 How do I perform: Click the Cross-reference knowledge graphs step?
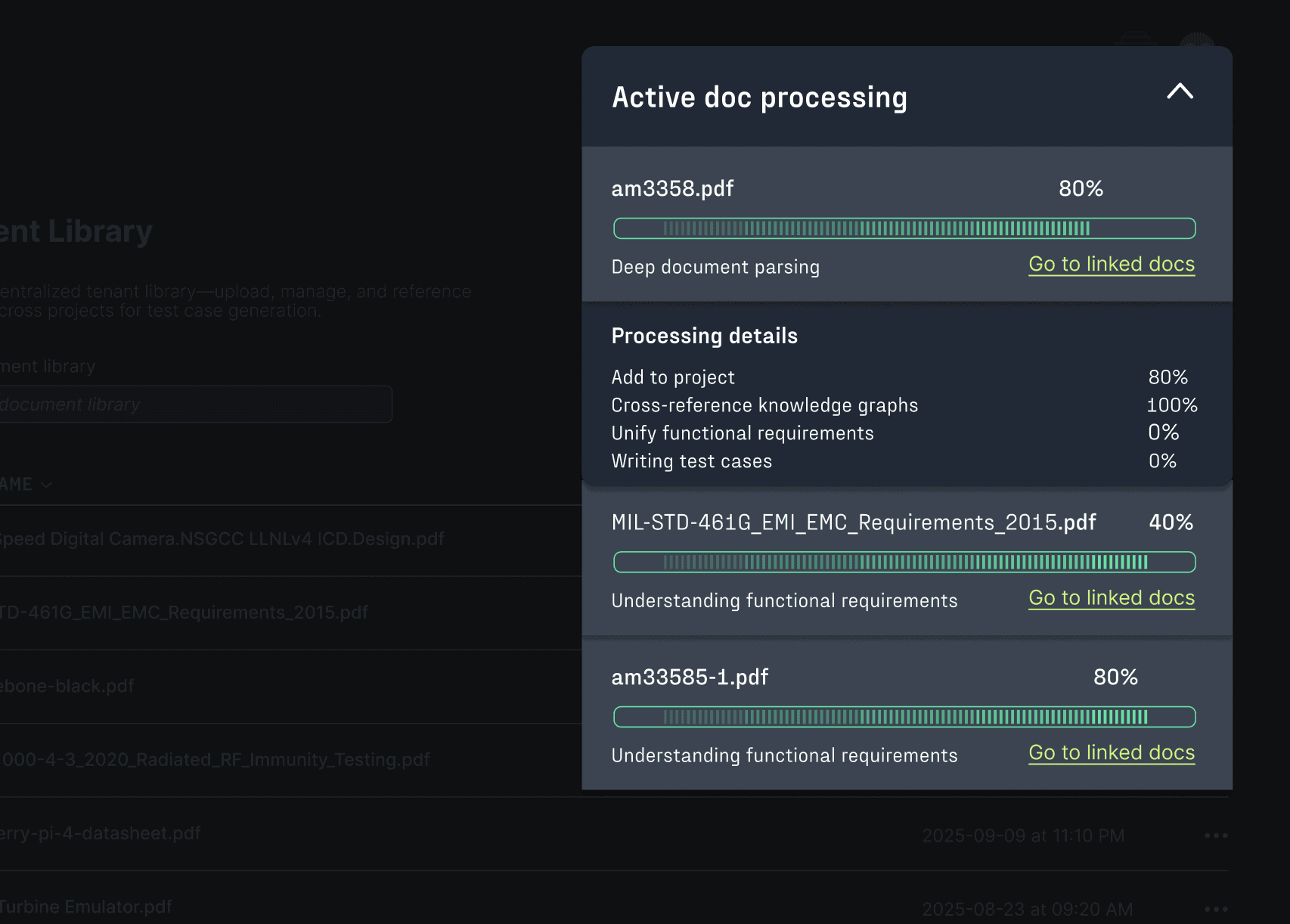coord(764,405)
